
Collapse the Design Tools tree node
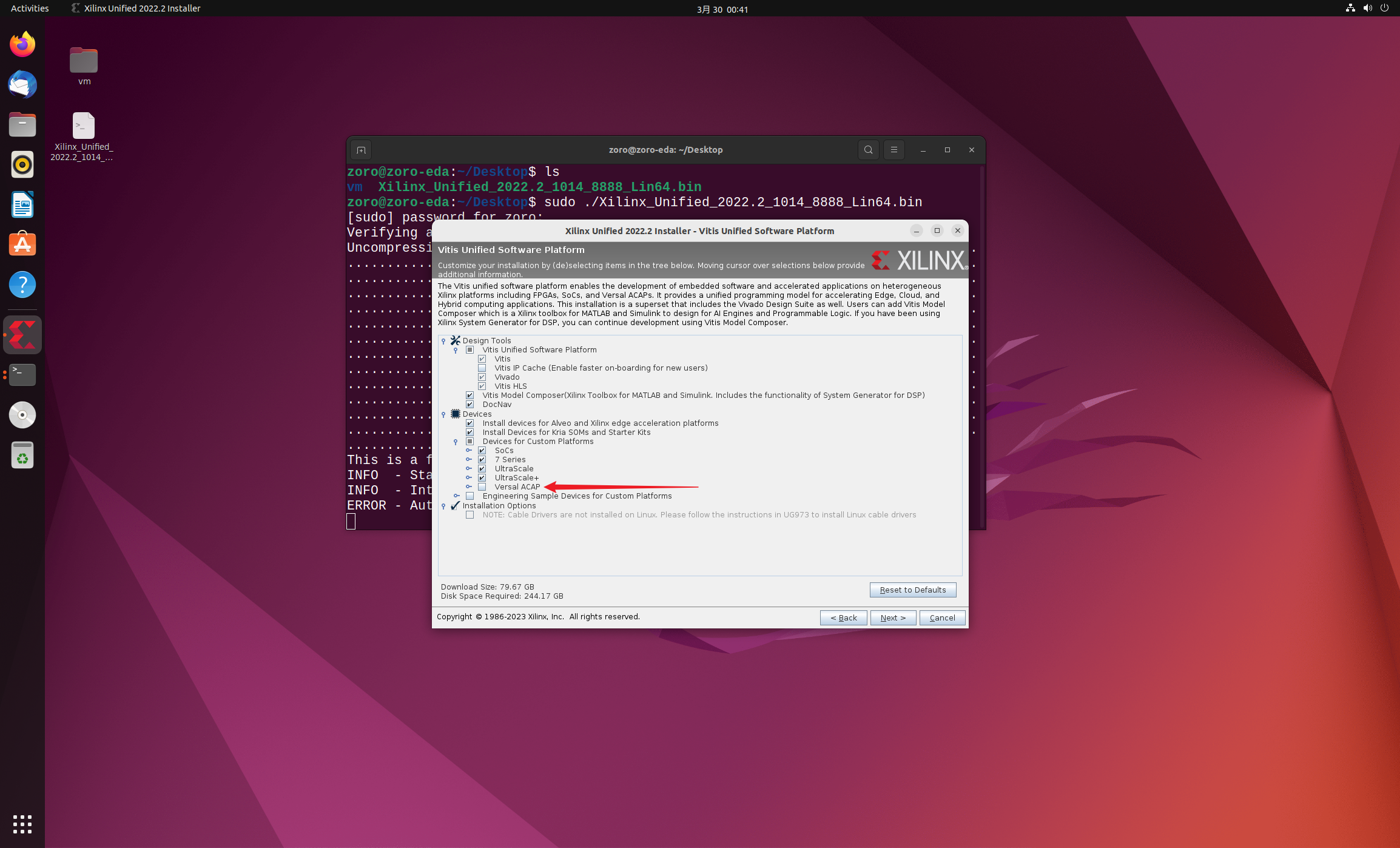click(443, 341)
